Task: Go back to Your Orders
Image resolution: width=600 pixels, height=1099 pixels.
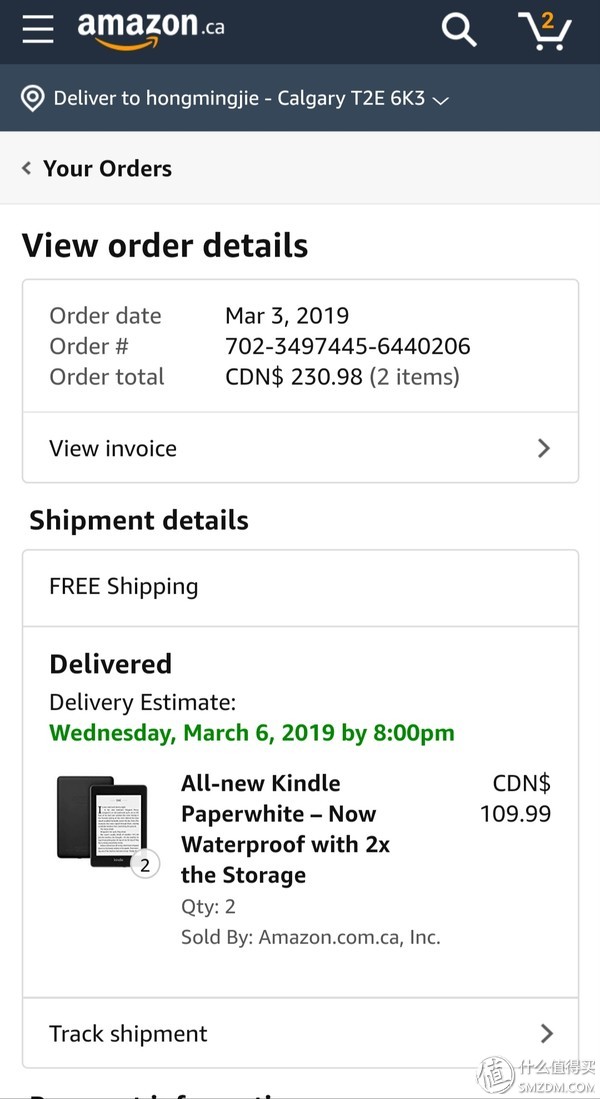Action: [107, 168]
